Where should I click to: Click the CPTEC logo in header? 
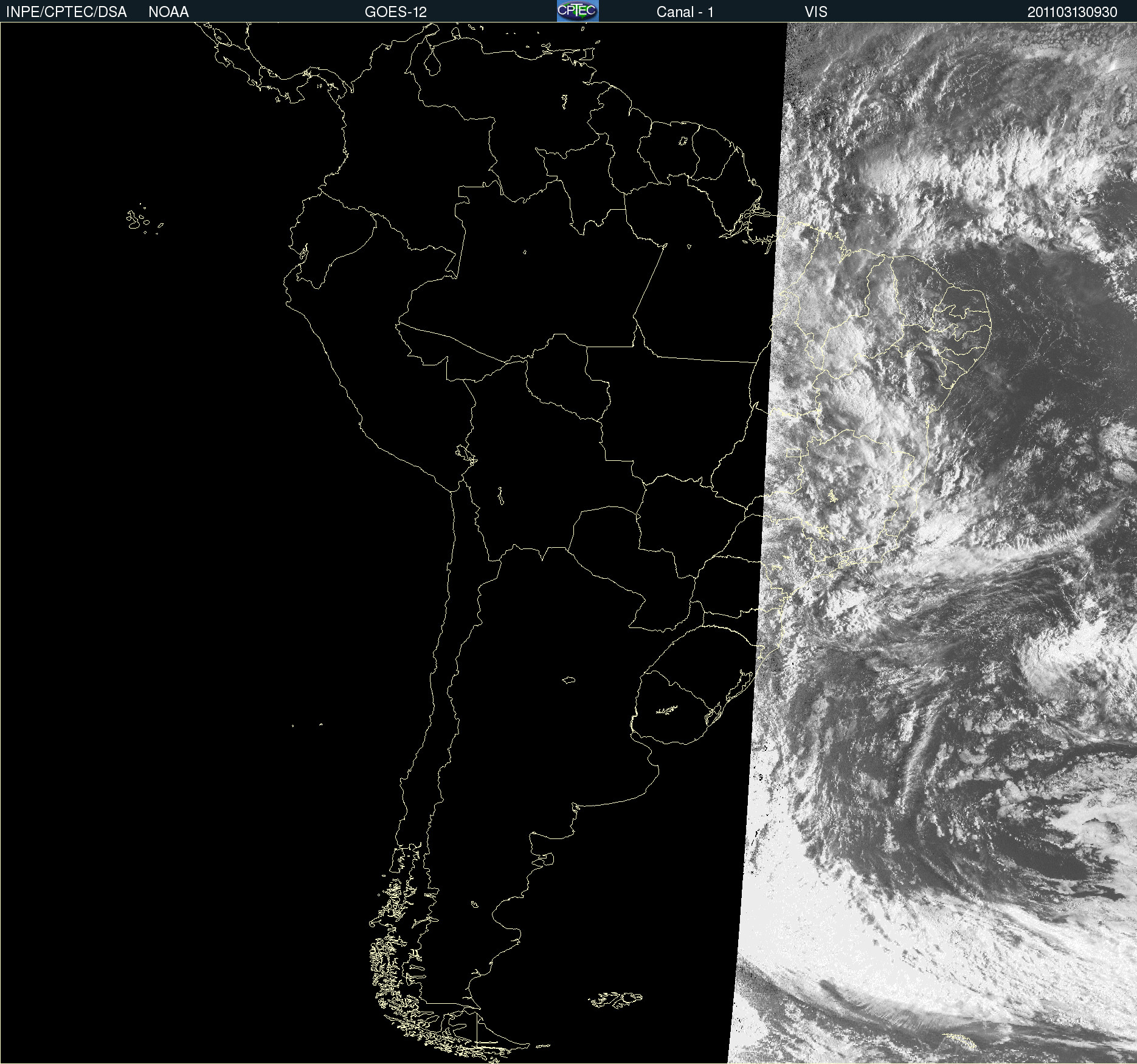coord(578,11)
